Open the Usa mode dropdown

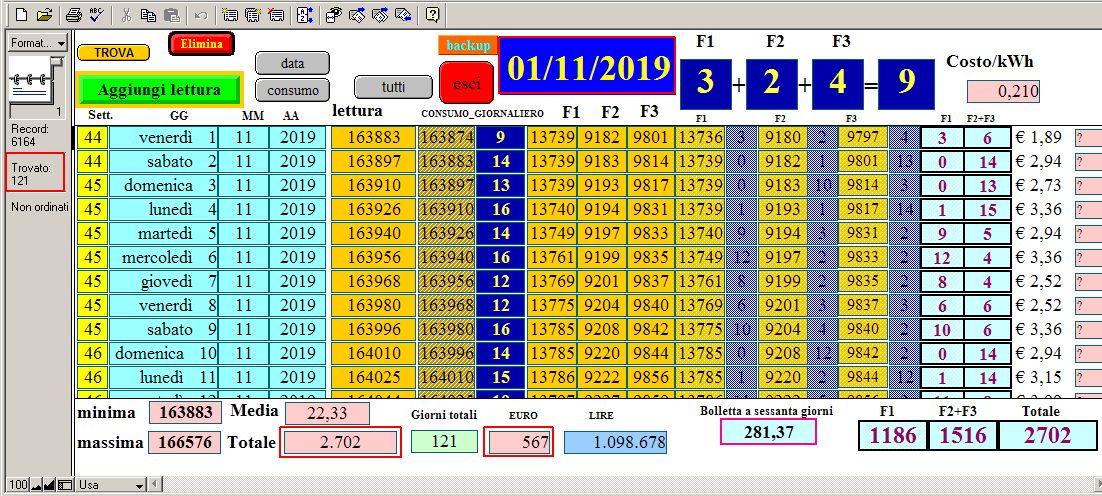(x=112, y=485)
